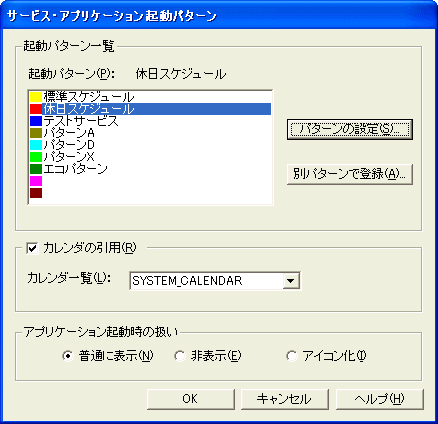Image resolution: width=438 pixels, height=424 pixels.
Task: Select エコパターン in the pattern list
Action: [75, 169]
